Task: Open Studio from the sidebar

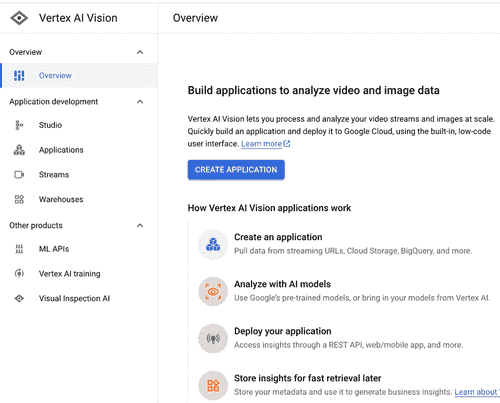Action: 79,125
